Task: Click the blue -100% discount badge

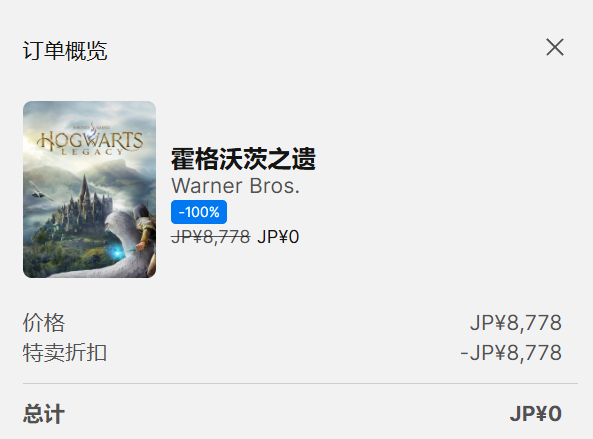Action: point(199,212)
